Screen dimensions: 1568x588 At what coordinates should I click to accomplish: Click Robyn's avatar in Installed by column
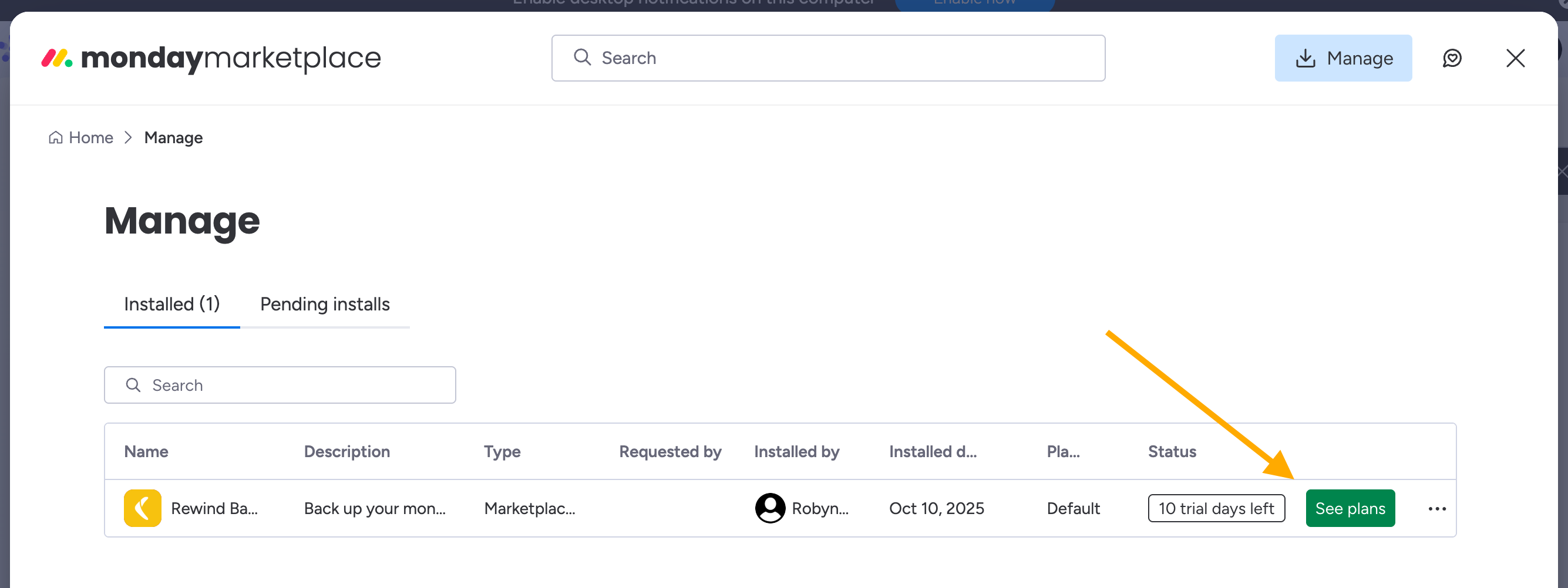click(769, 508)
